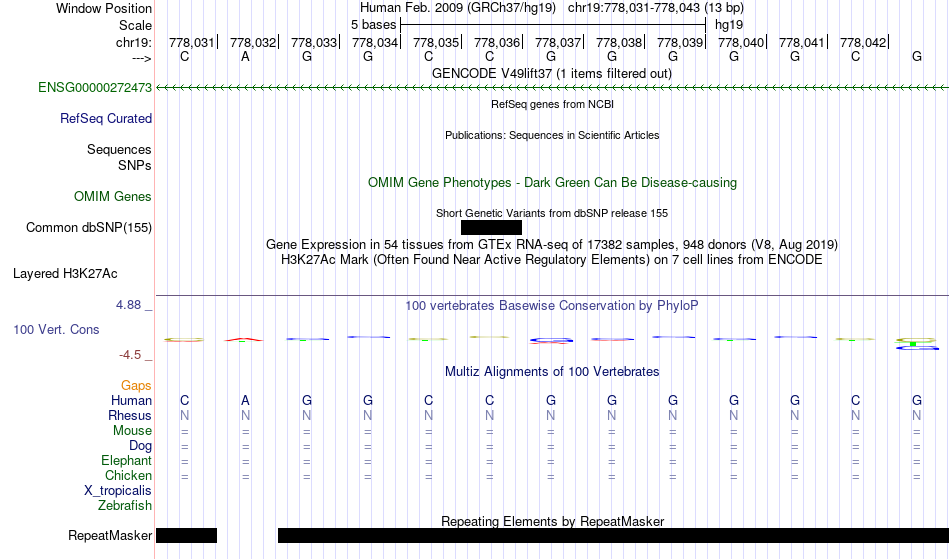Select the long RepeatMasker block
950x559 pixels.
click(x=613, y=535)
